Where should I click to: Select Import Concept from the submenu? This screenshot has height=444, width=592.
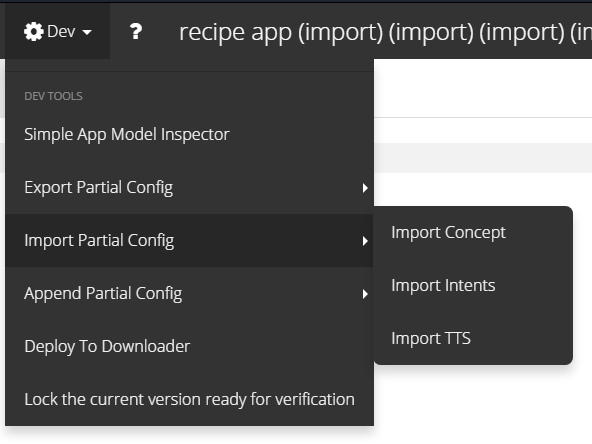point(448,233)
